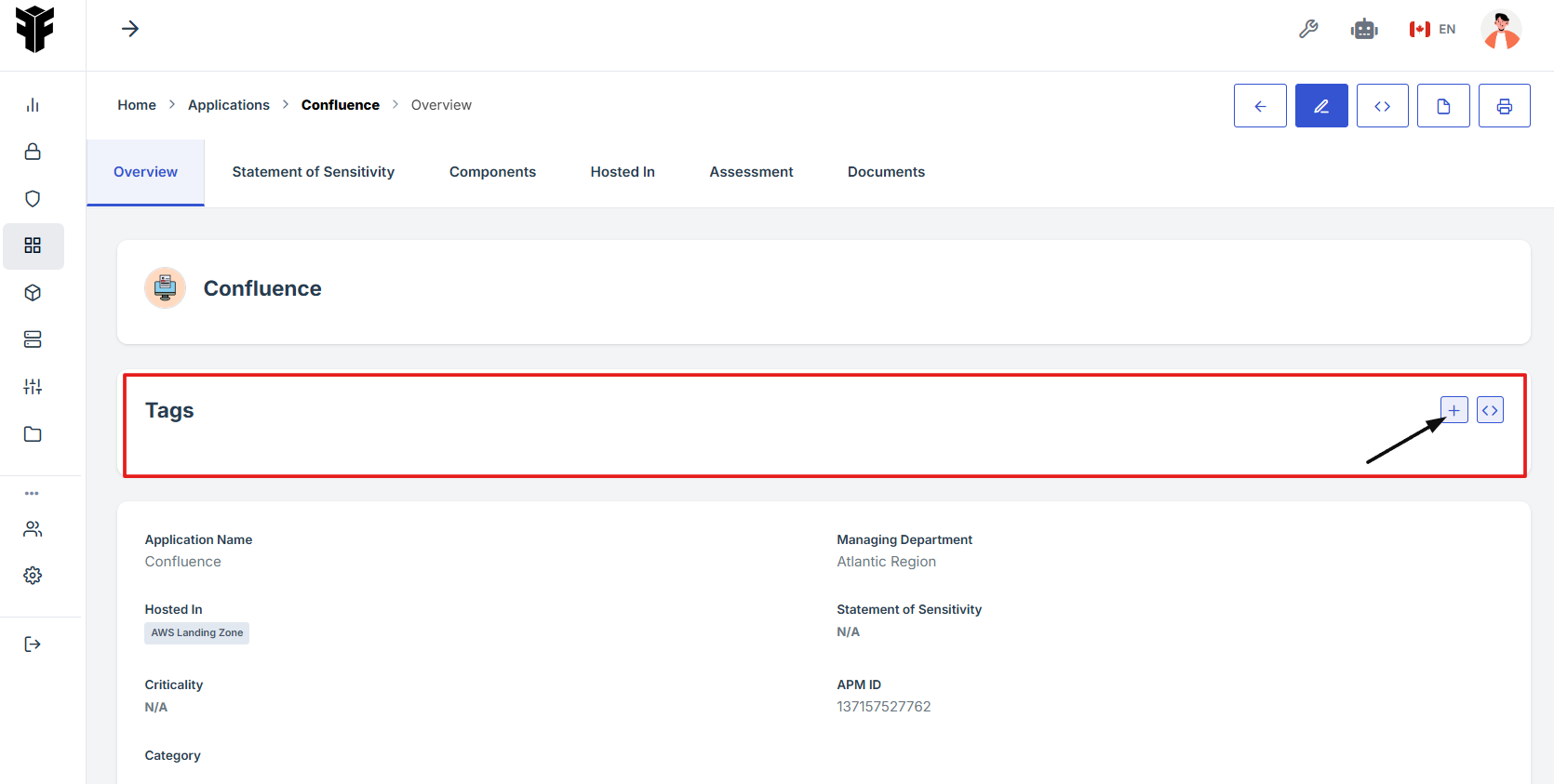The height and width of the screenshot is (784, 1554).
Task: Open the Components tab
Action: [x=492, y=172]
